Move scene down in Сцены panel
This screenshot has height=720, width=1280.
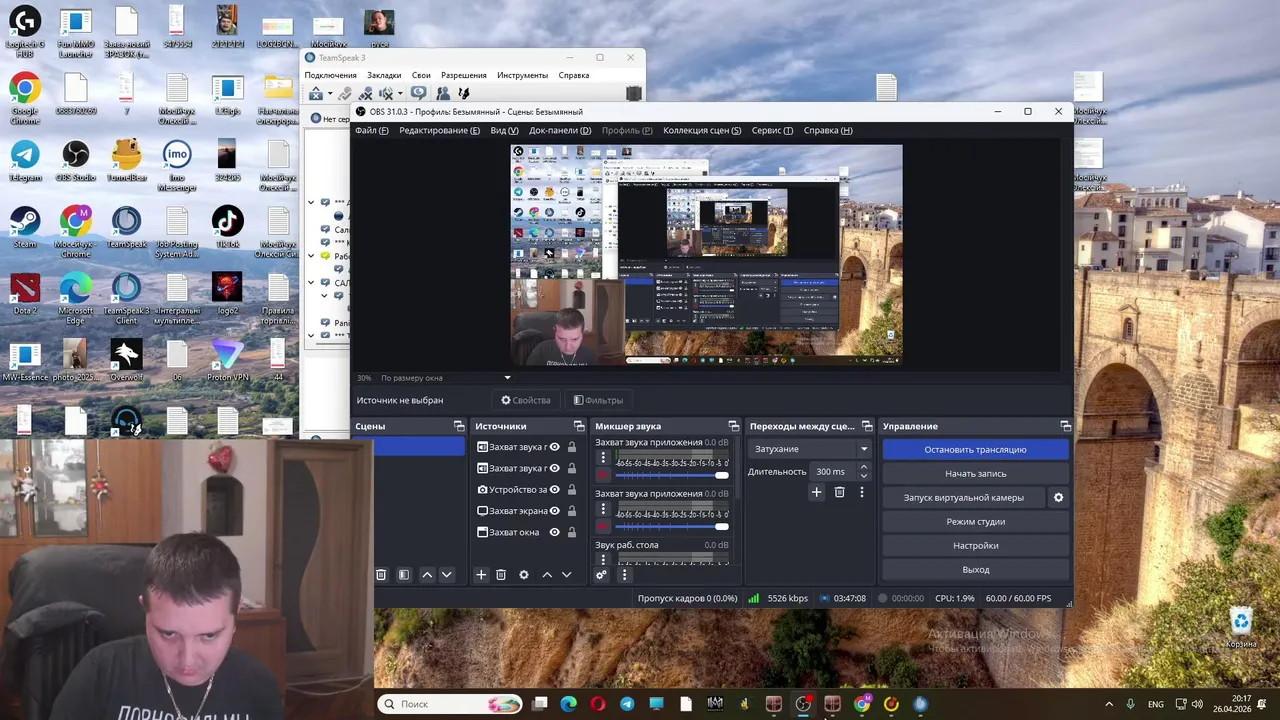(447, 575)
